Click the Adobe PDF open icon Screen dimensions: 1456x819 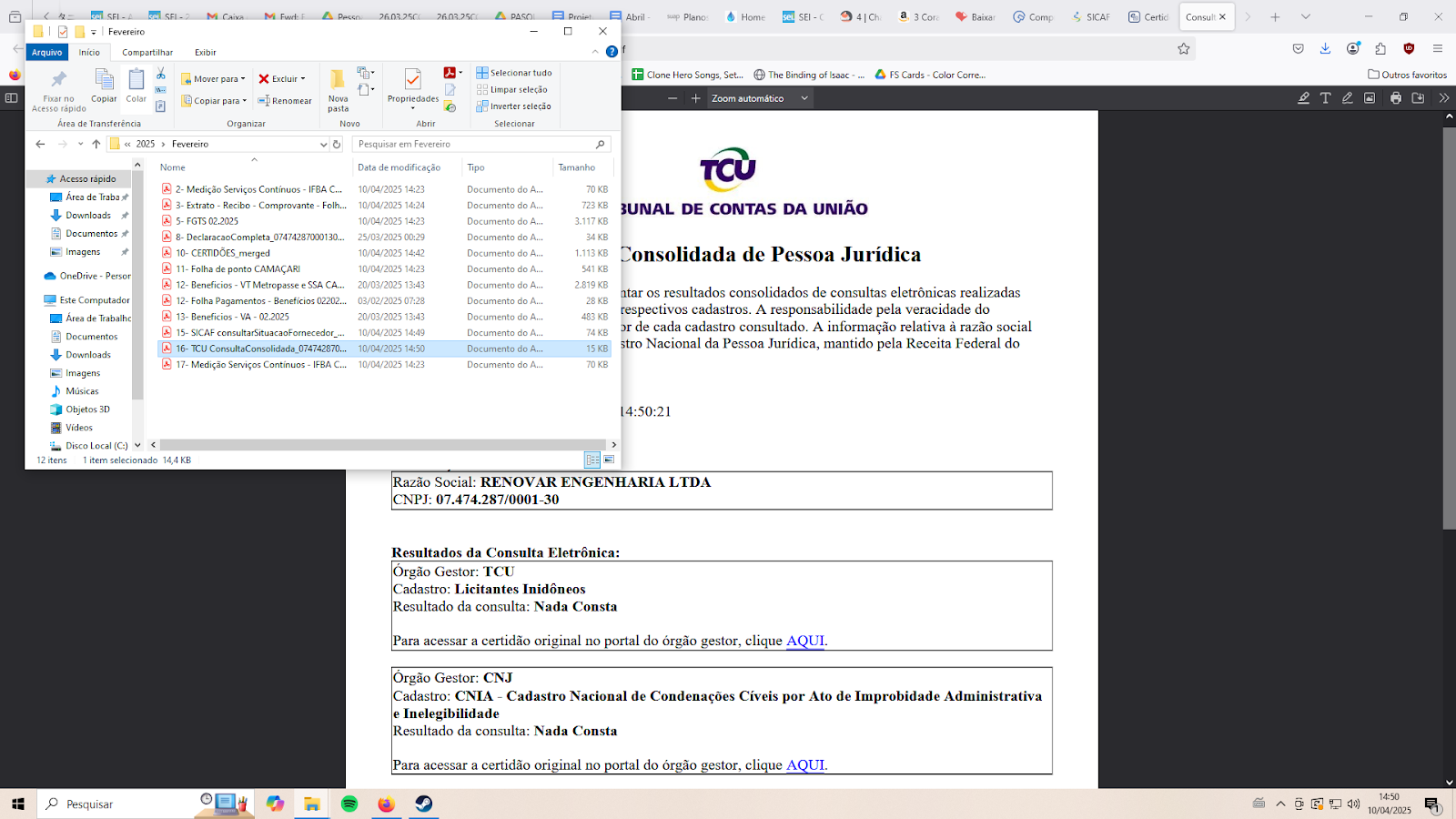click(450, 73)
